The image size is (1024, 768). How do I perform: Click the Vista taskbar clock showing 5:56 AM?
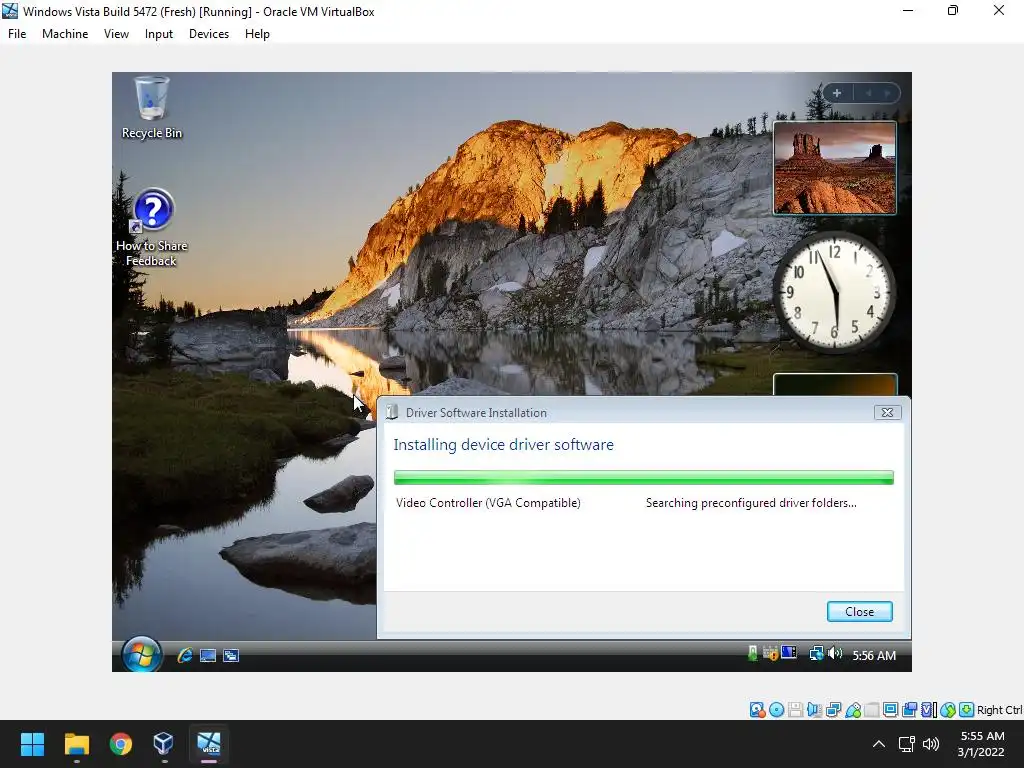[x=874, y=655]
